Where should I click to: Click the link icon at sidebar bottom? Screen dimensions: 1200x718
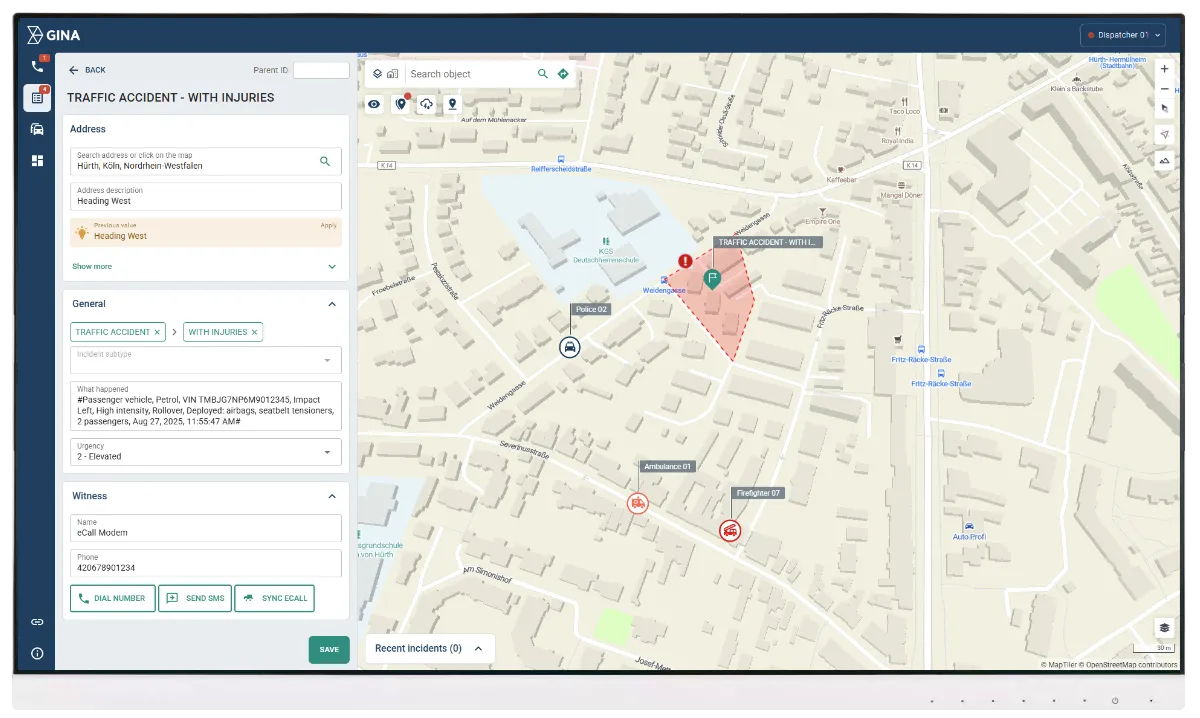click(37, 621)
